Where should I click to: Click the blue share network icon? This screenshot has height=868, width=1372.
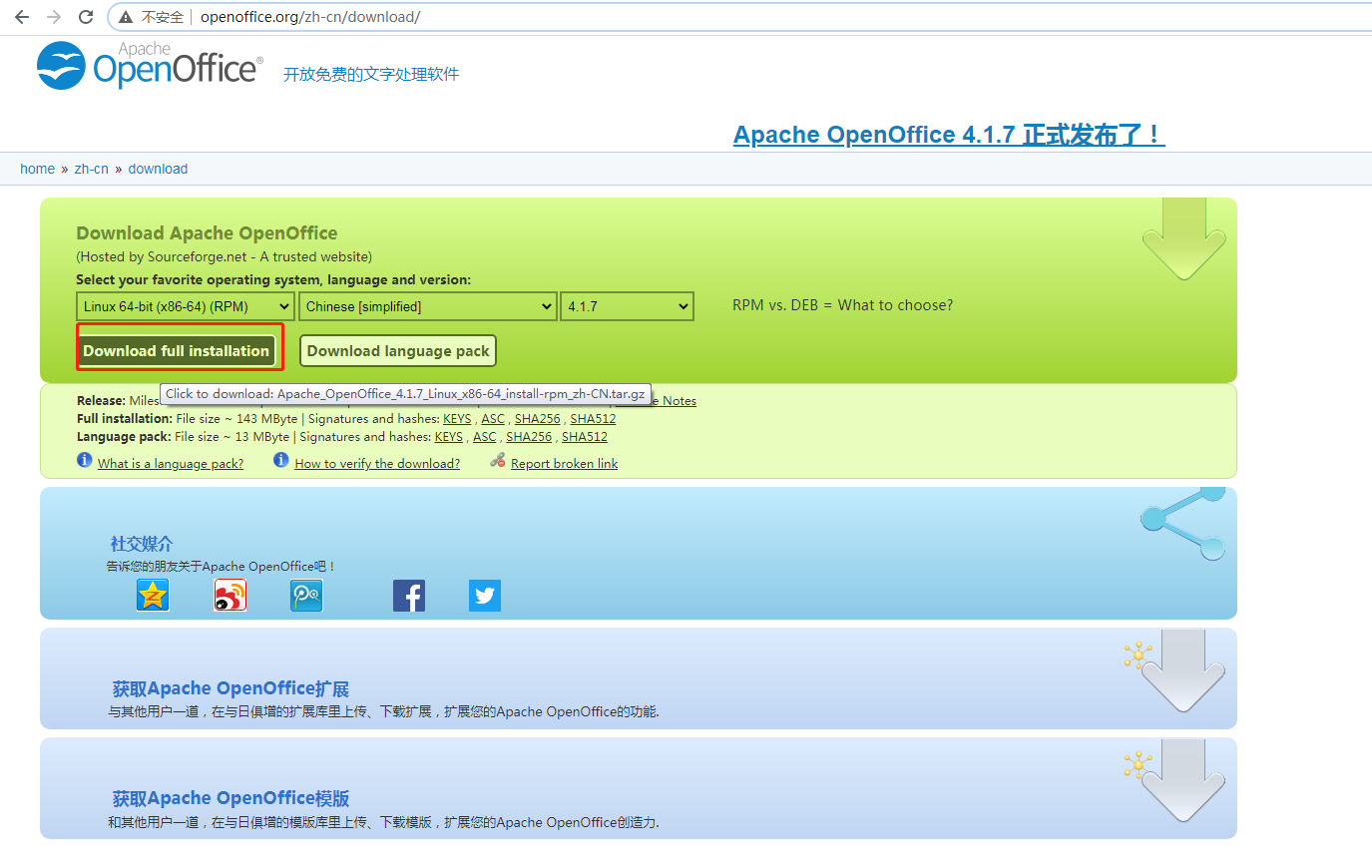point(1183,523)
